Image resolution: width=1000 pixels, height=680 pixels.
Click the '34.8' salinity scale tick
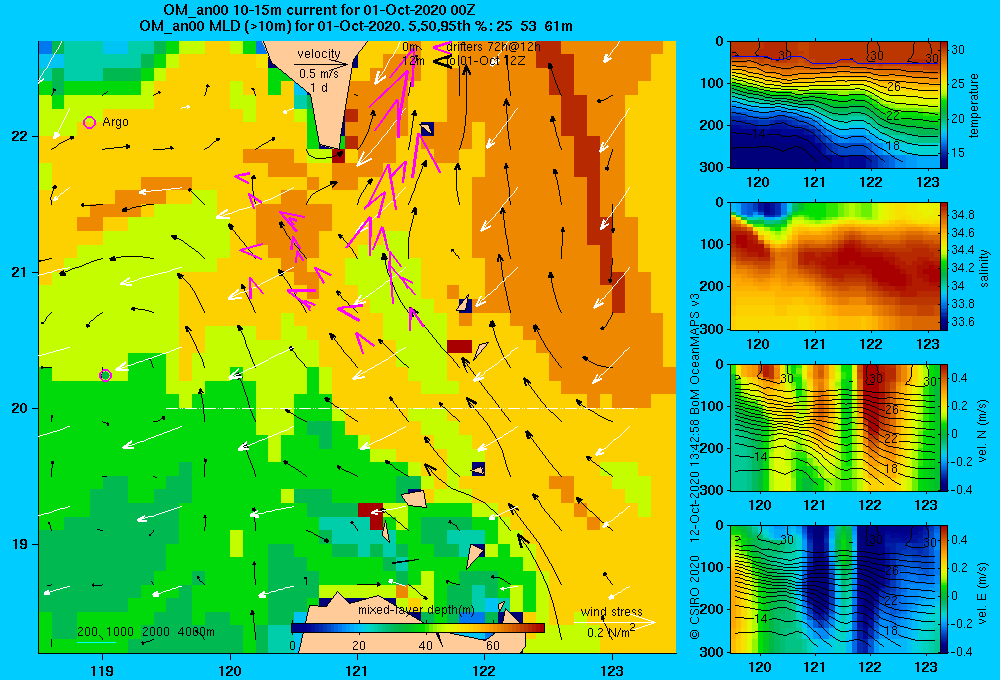pos(963,214)
